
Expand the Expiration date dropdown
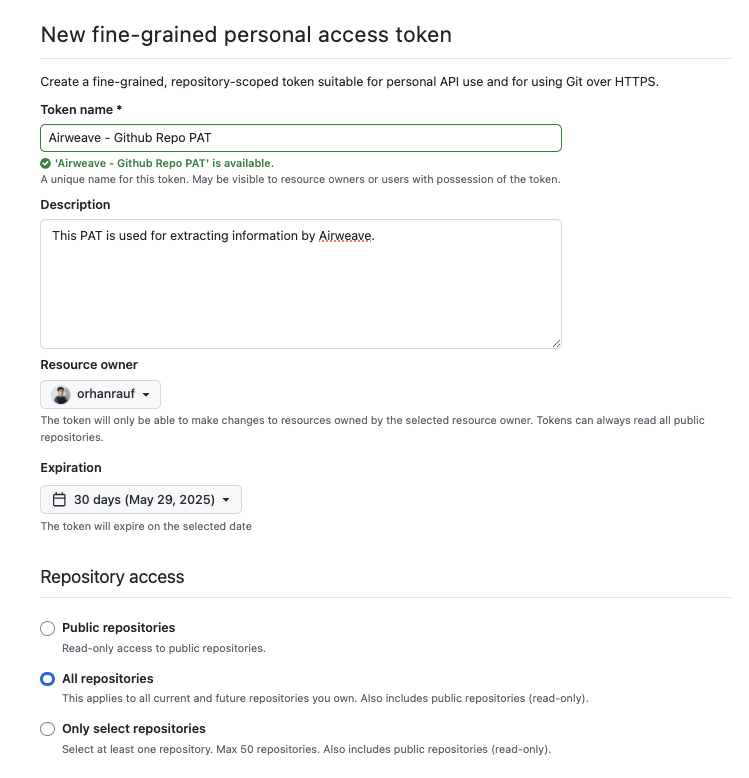141,499
